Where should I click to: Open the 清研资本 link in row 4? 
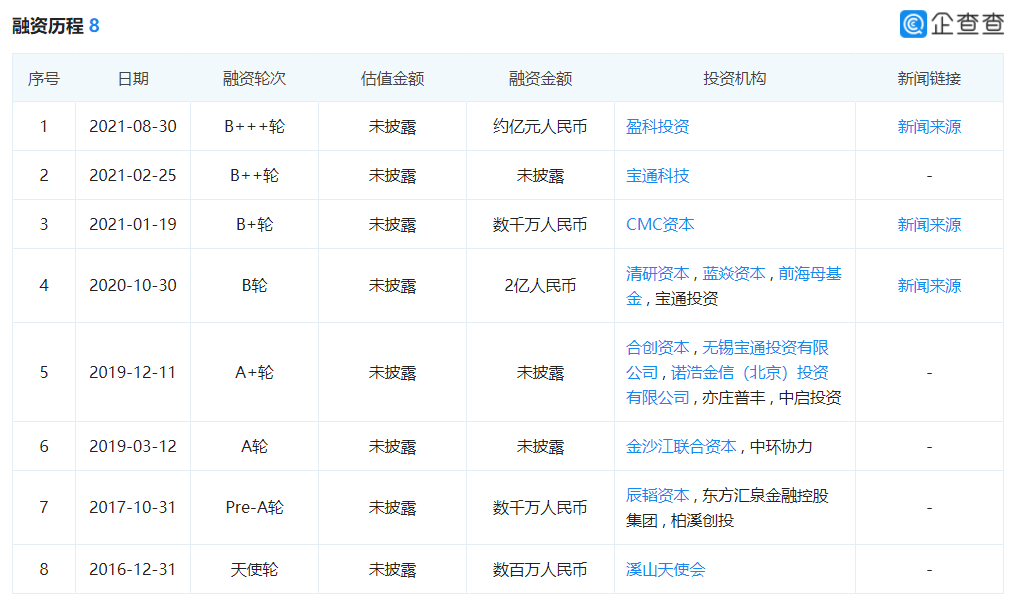point(657,274)
